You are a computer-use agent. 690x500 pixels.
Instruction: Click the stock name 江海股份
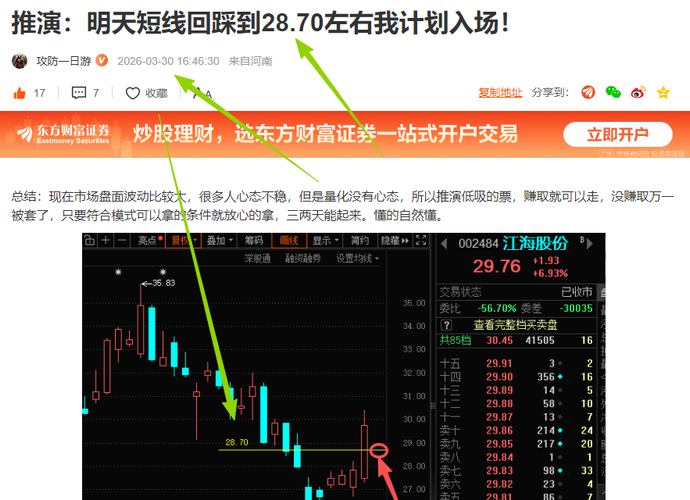click(x=535, y=243)
